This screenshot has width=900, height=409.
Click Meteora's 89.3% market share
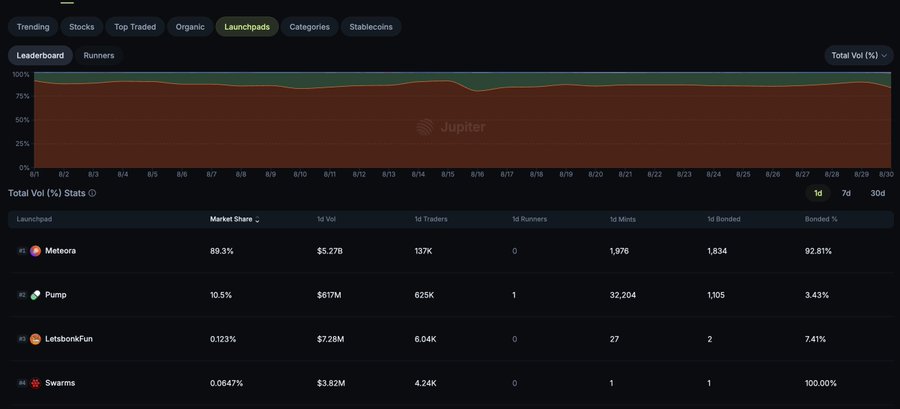point(222,251)
